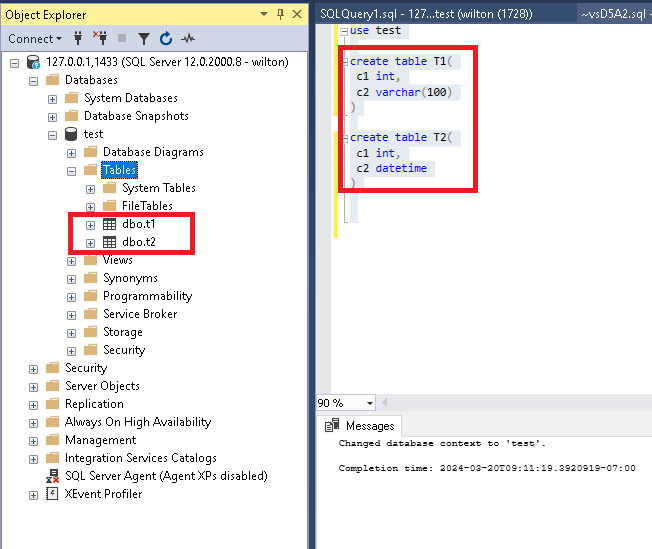Collapse the test database node
The image size is (652, 549).
click(52, 136)
